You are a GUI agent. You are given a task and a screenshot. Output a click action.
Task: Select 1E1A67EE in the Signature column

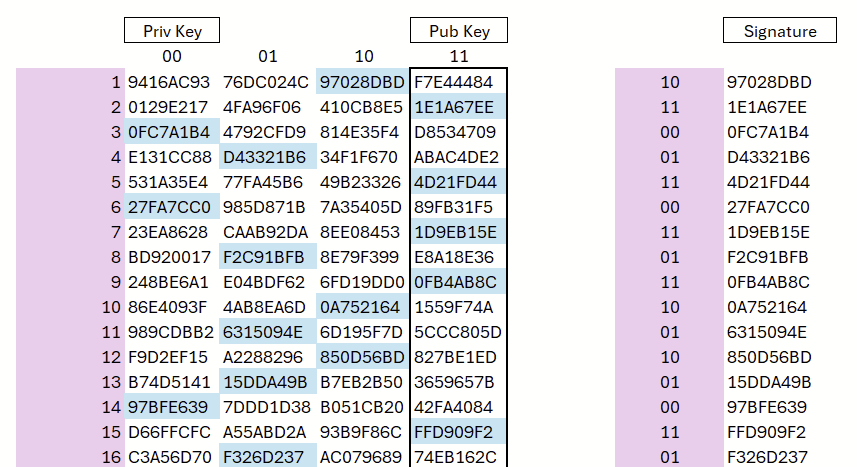tap(769, 107)
